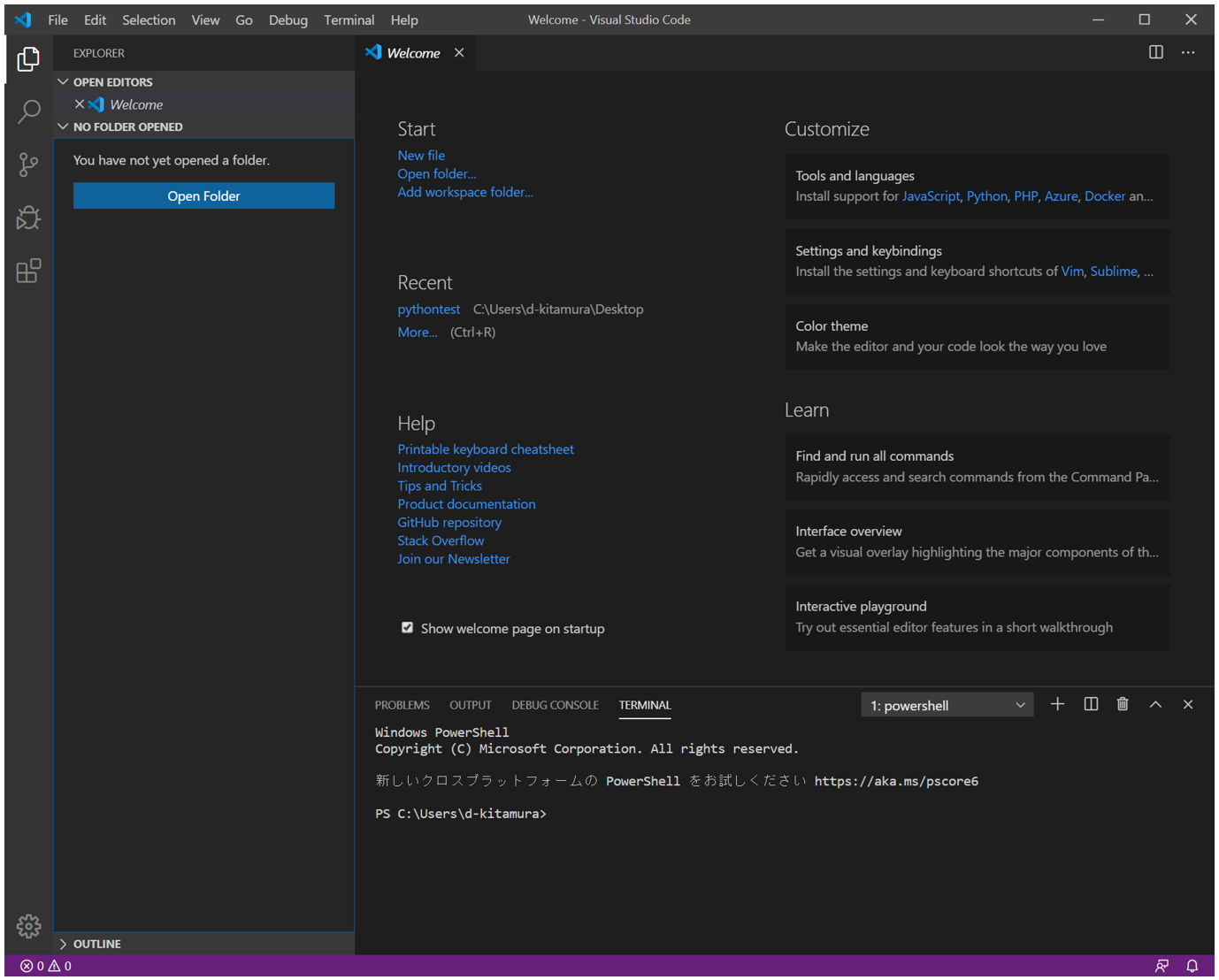The height and width of the screenshot is (980, 1219).
Task: Select the Terminal panel tab
Action: [x=645, y=705]
